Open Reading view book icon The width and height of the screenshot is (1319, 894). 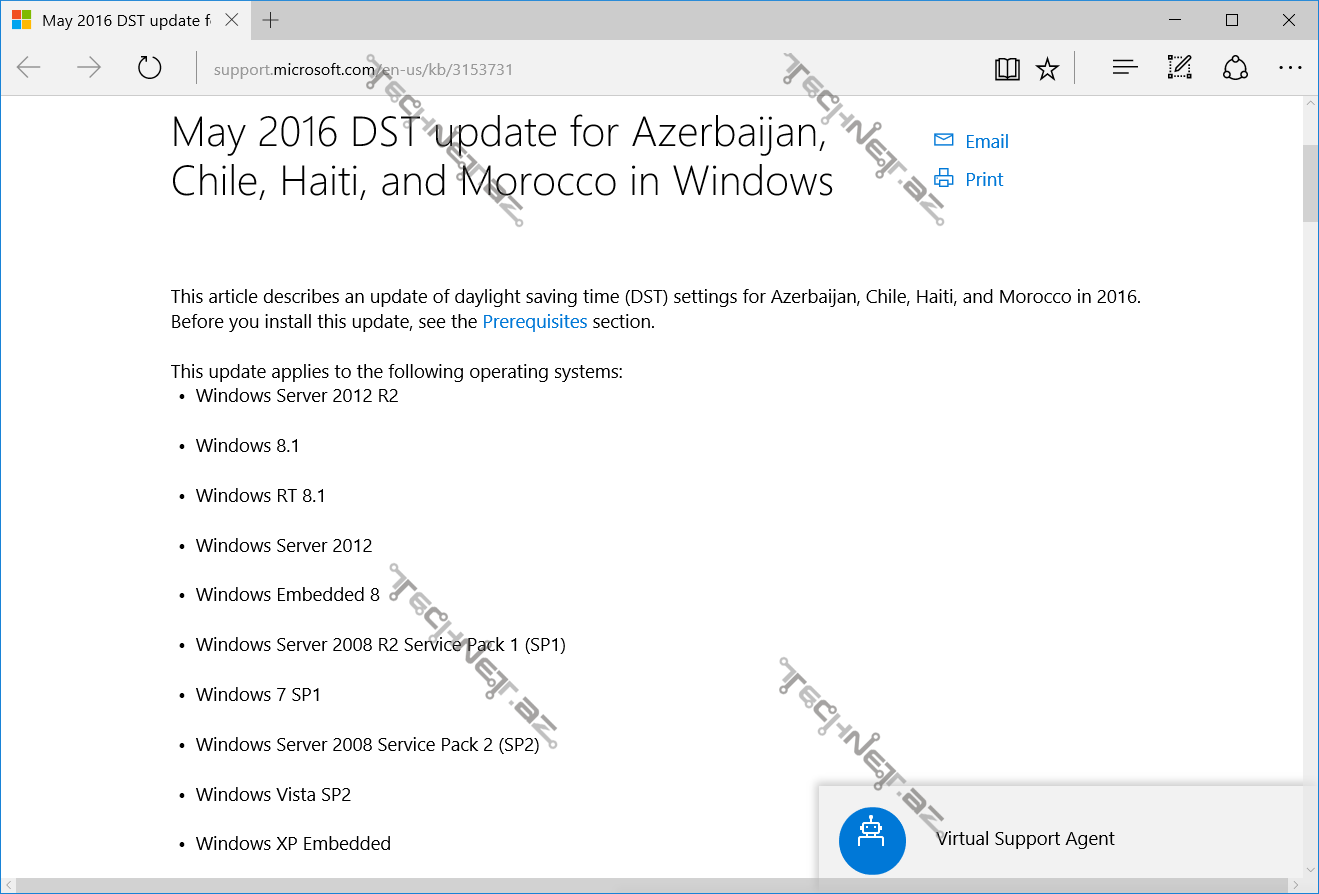[x=1007, y=68]
